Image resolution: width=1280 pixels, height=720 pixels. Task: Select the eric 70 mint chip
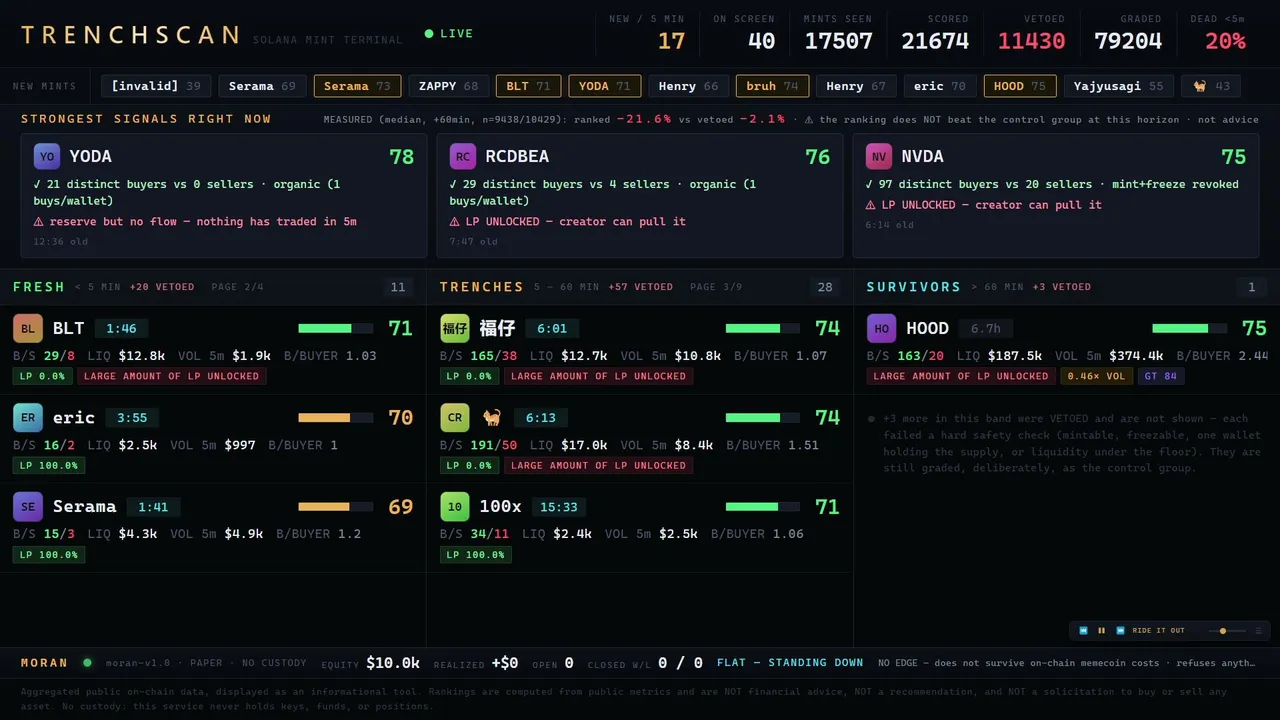click(x=940, y=86)
